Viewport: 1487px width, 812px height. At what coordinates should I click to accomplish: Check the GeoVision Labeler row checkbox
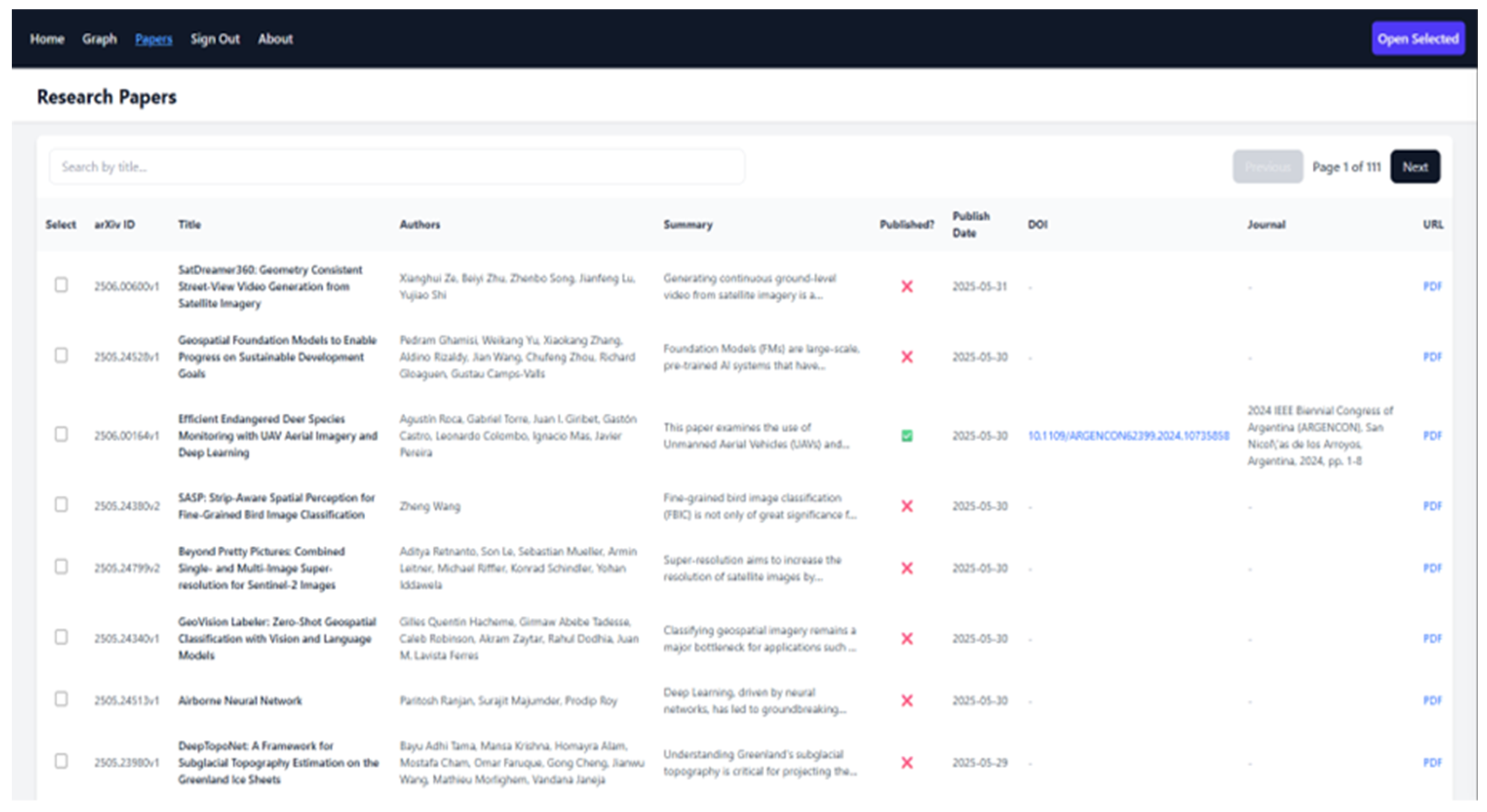61,637
